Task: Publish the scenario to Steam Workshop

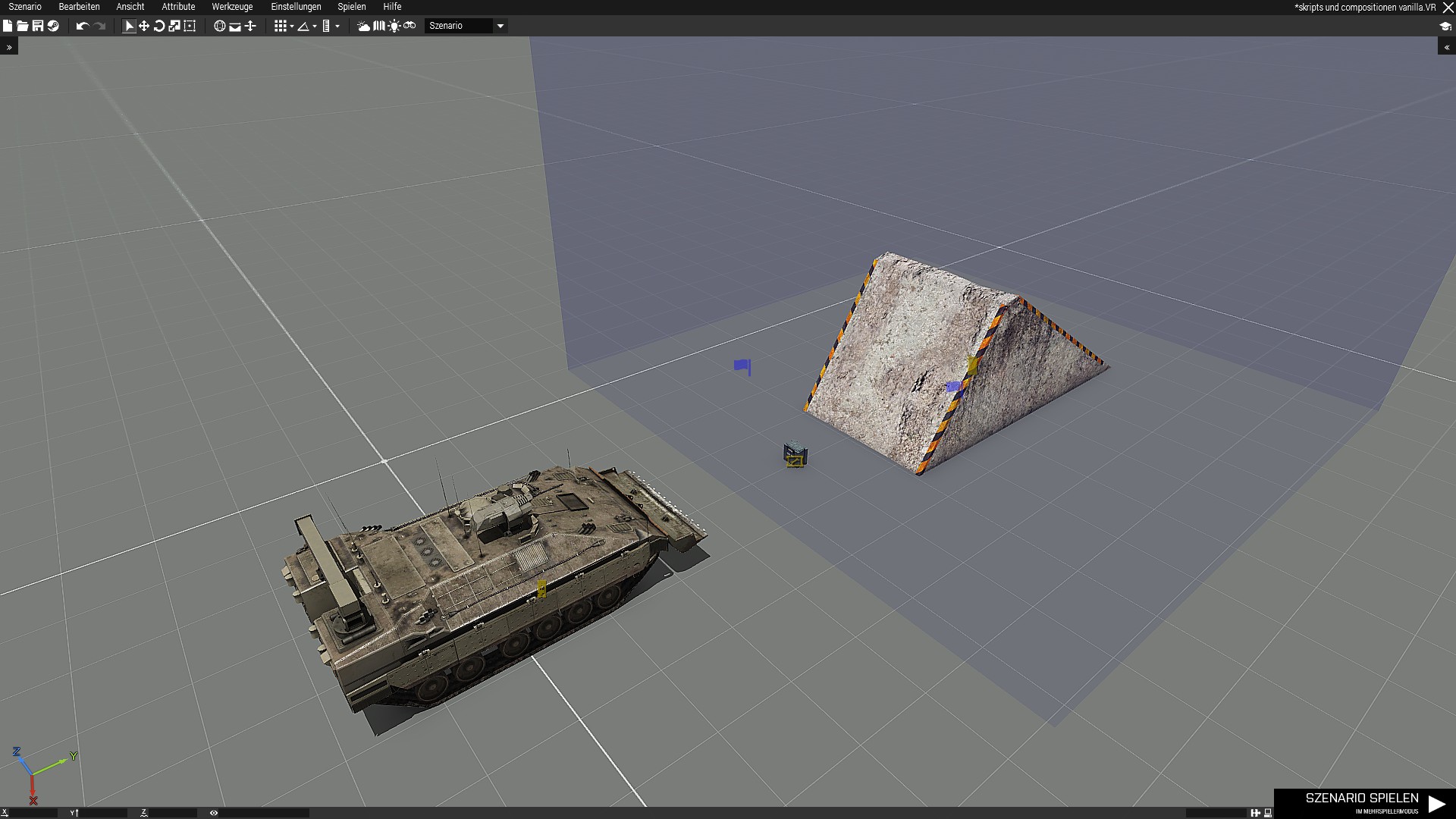Action: click(53, 26)
